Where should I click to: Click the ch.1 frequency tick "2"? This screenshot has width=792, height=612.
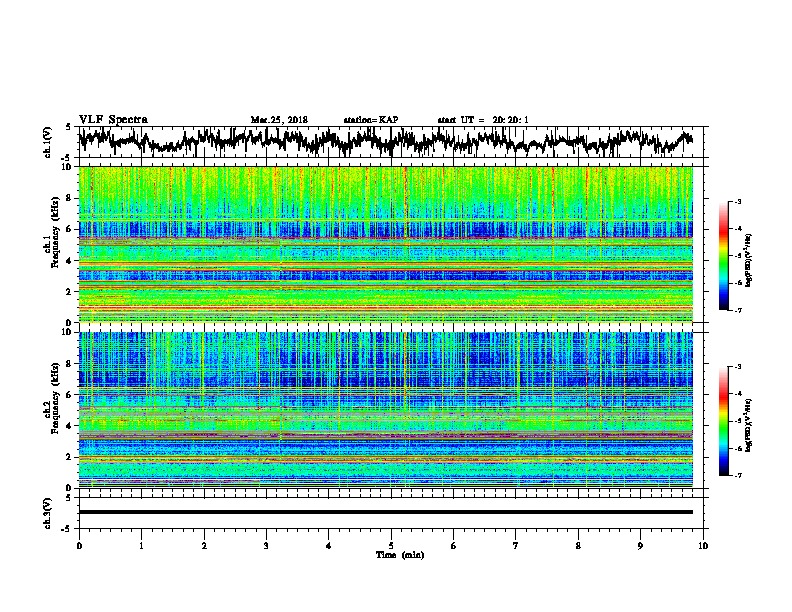(x=71, y=292)
